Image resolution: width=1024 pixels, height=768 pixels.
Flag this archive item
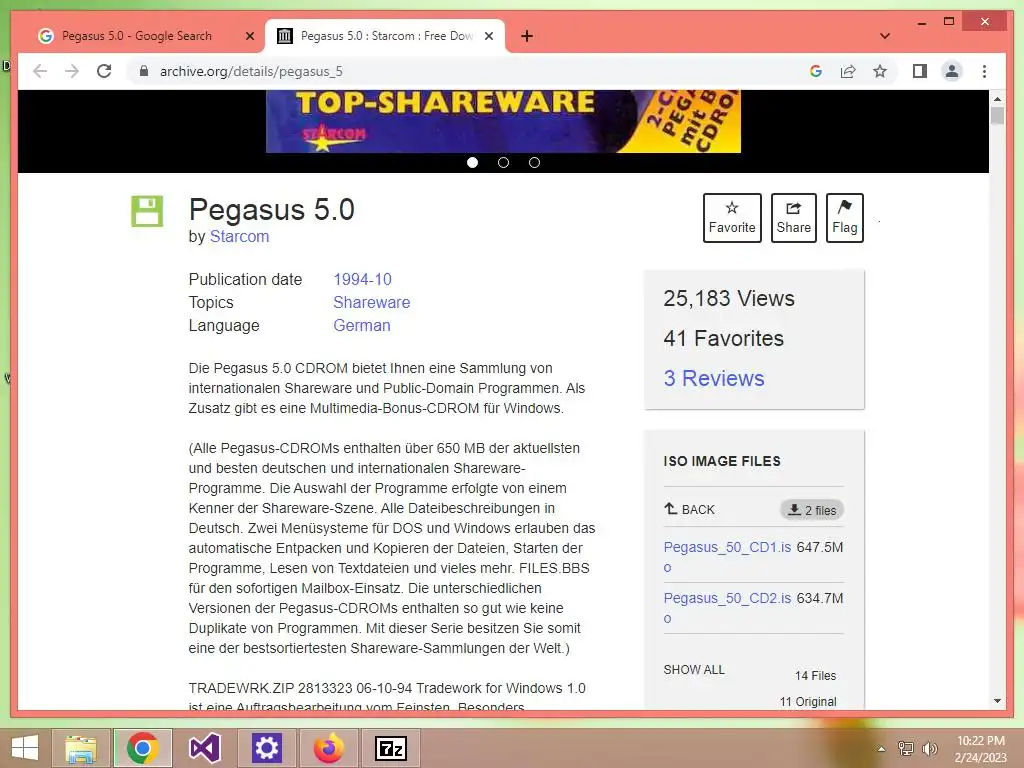pos(844,217)
